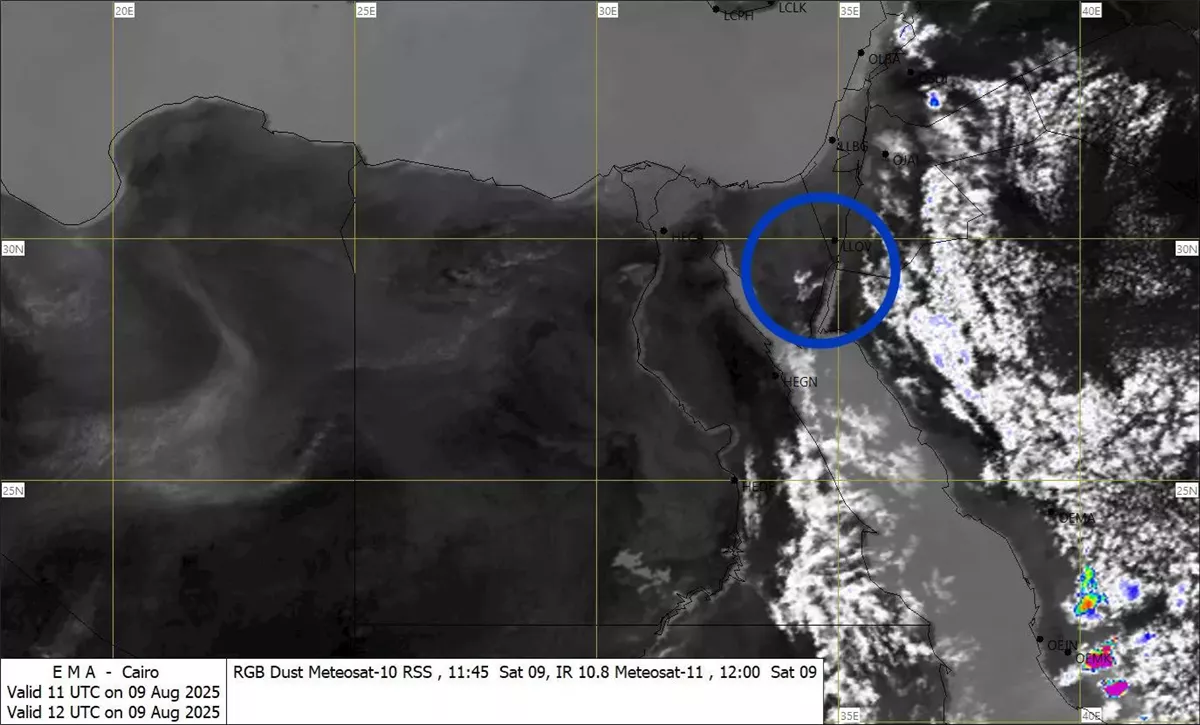Click the OJAI station label
Image resolution: width=1200 pixels, height=725 pixels.
905,160
